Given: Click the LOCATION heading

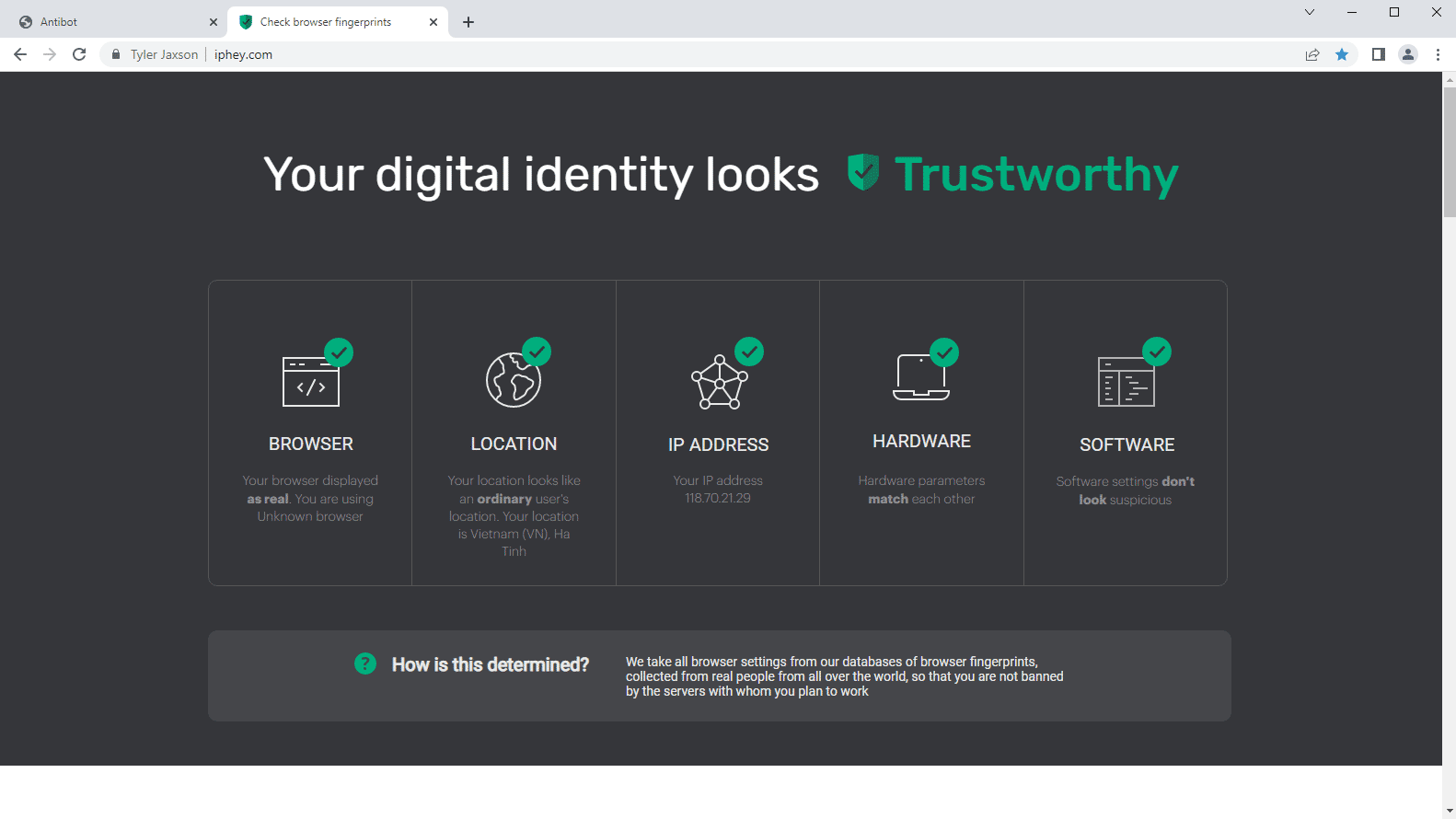Looking at the screenshot, I should [x=514, y=444].
